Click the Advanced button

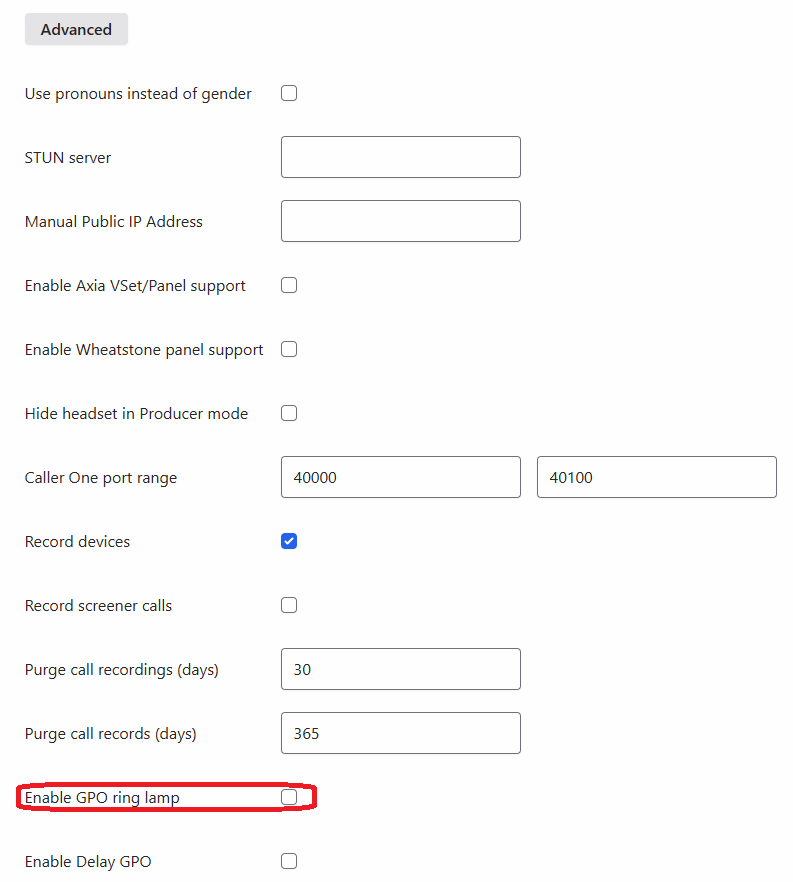76,29
